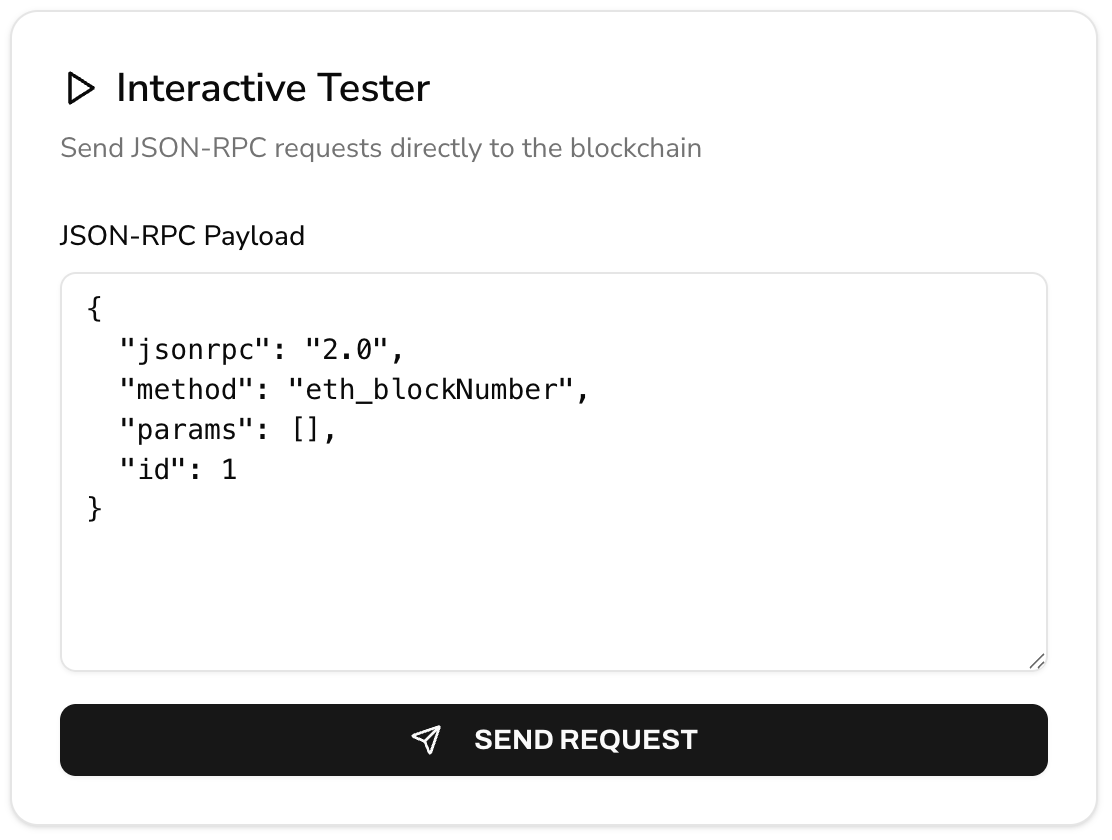Click the Interactive Tester heading text
The height and width of the screenshot is (840, 1112).
coord(273,88)
